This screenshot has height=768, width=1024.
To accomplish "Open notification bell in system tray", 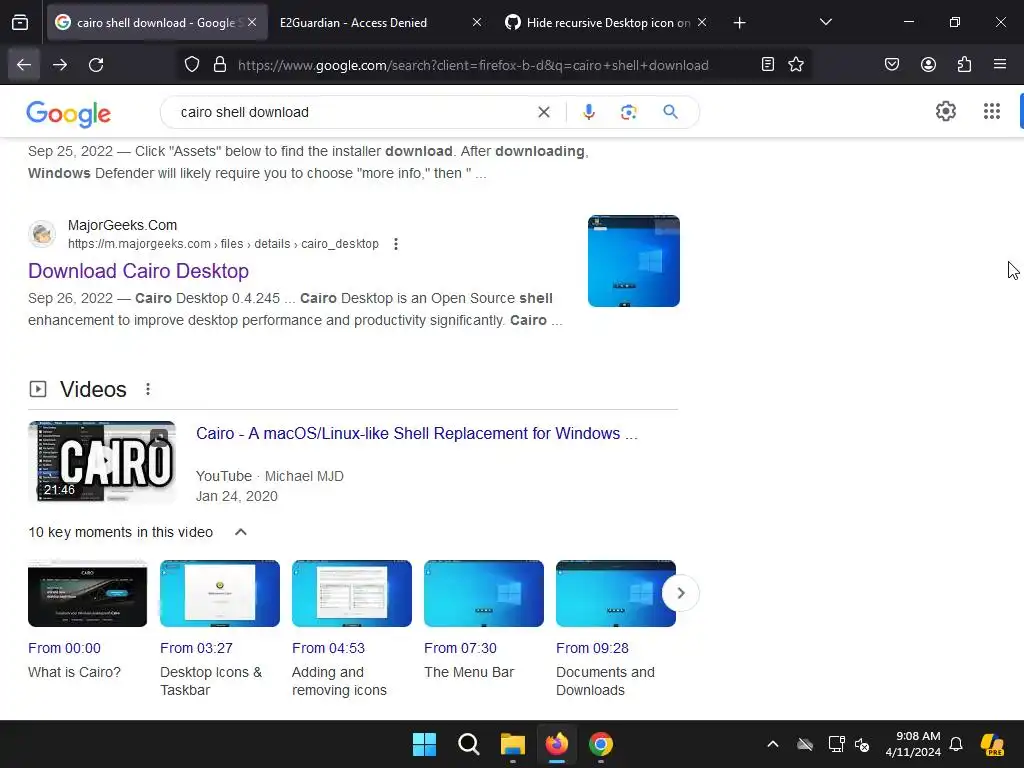I will tap(956, 744).
